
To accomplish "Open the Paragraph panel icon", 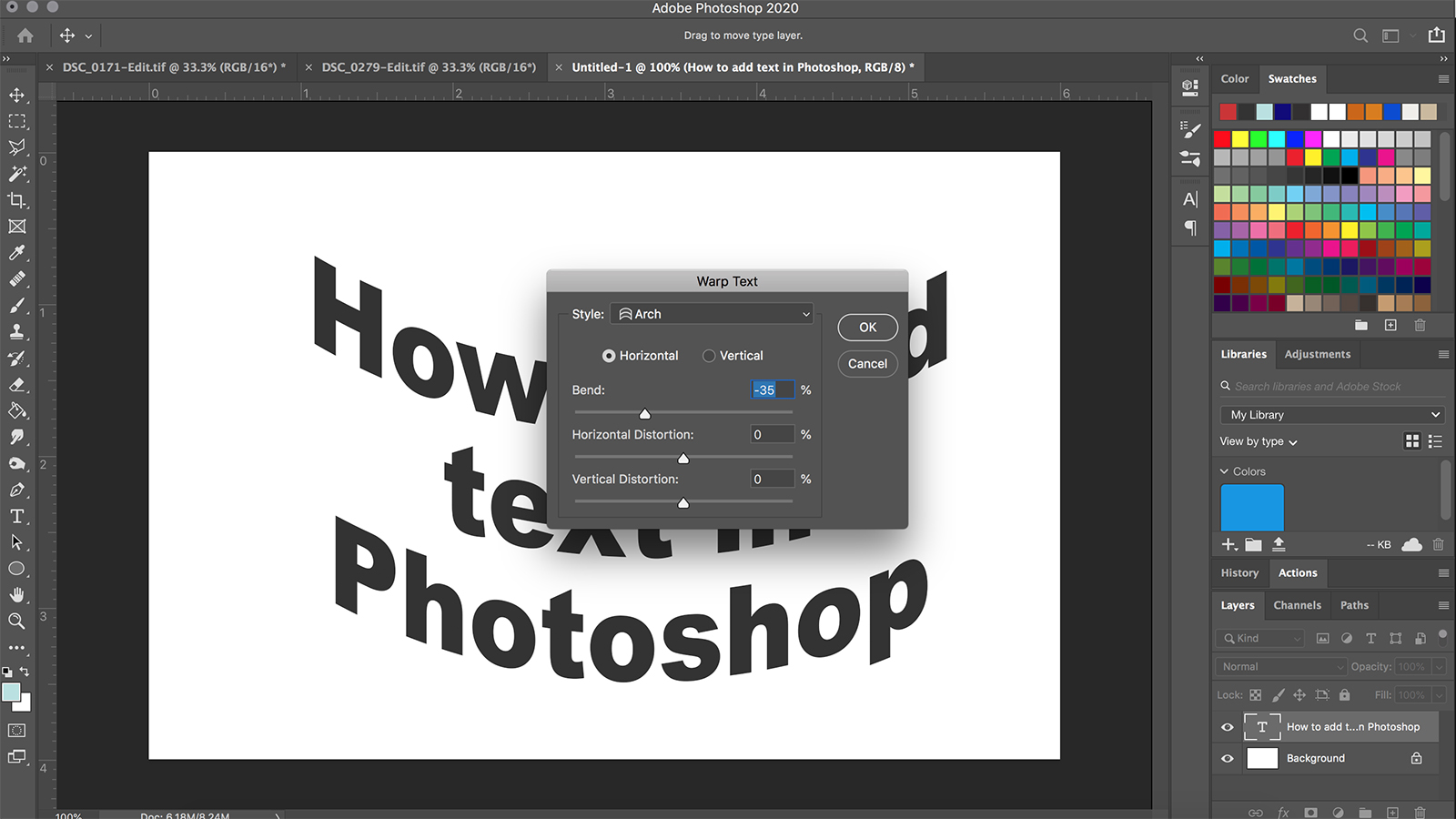I will (x=1190, y=227).
